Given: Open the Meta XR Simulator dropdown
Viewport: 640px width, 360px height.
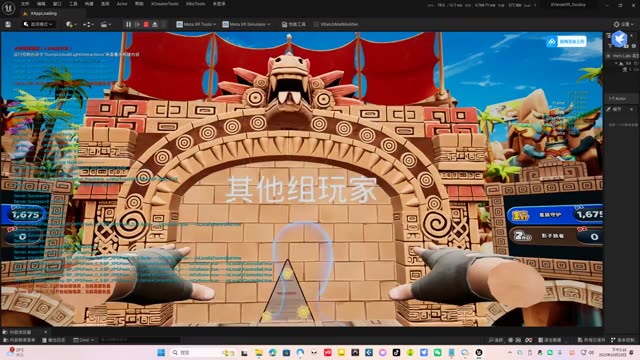Looking at the screenshot, I should [246, 24].
